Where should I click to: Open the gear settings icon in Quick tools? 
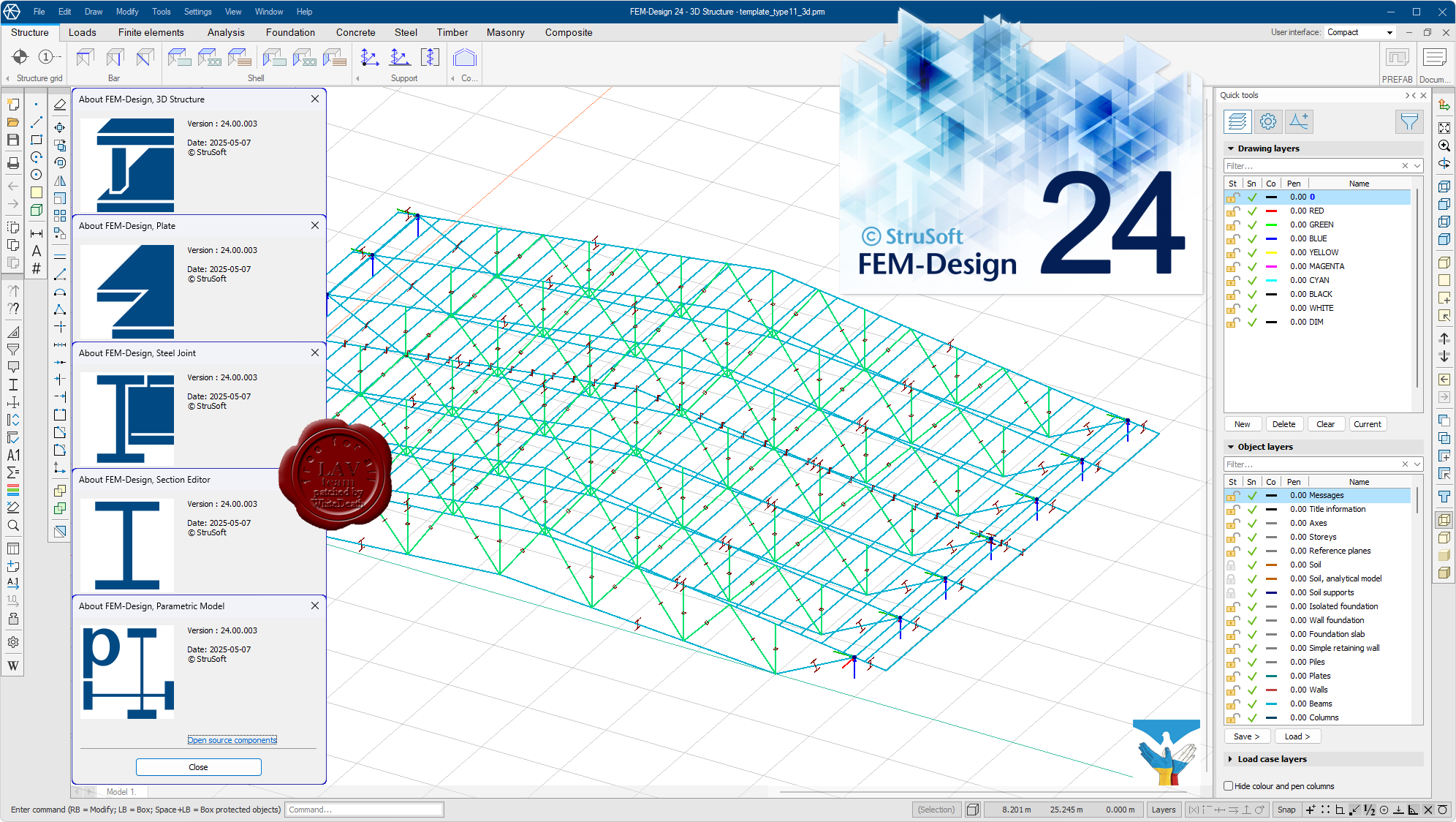tap(1268, 121)
